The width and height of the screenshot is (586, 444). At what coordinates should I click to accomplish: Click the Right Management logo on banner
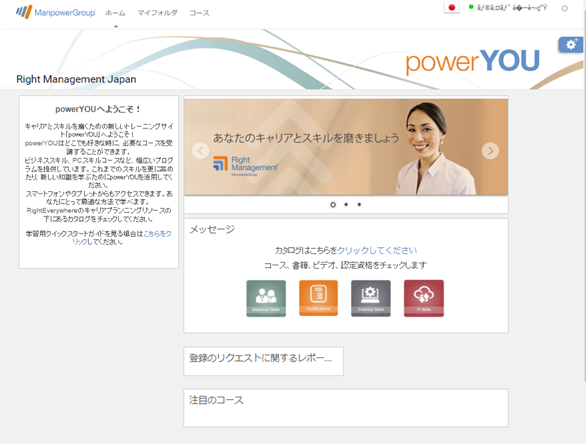coord(246,165)
